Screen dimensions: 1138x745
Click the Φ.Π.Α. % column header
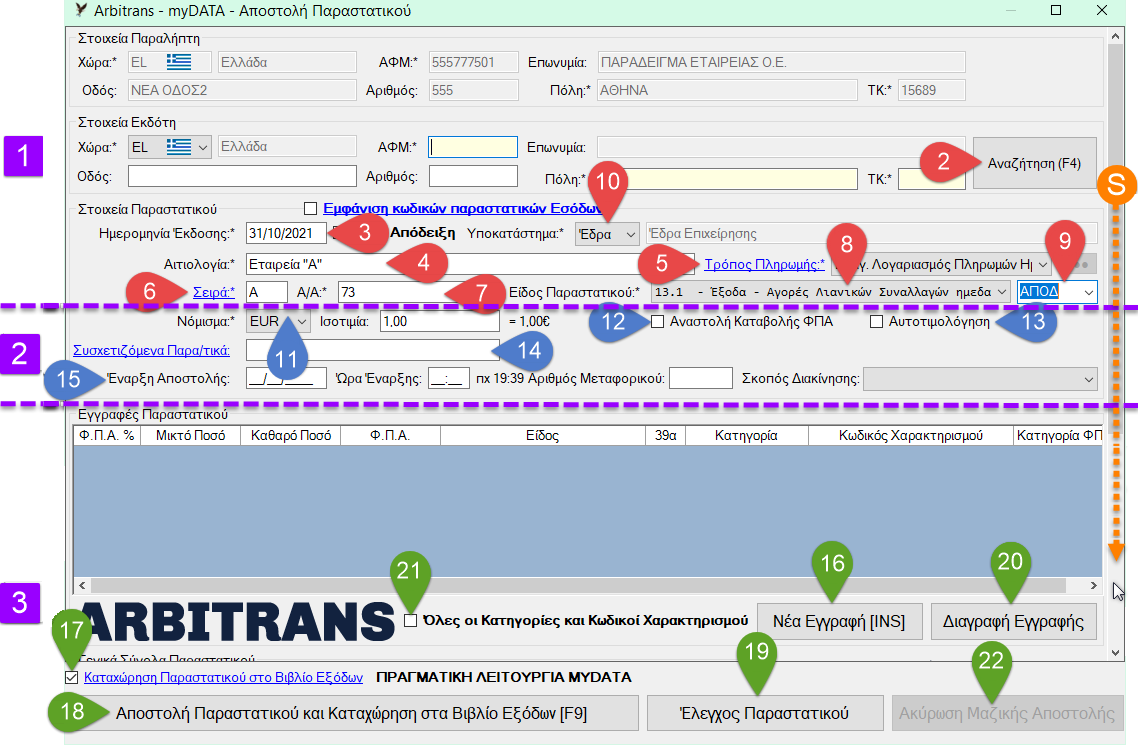107,435
